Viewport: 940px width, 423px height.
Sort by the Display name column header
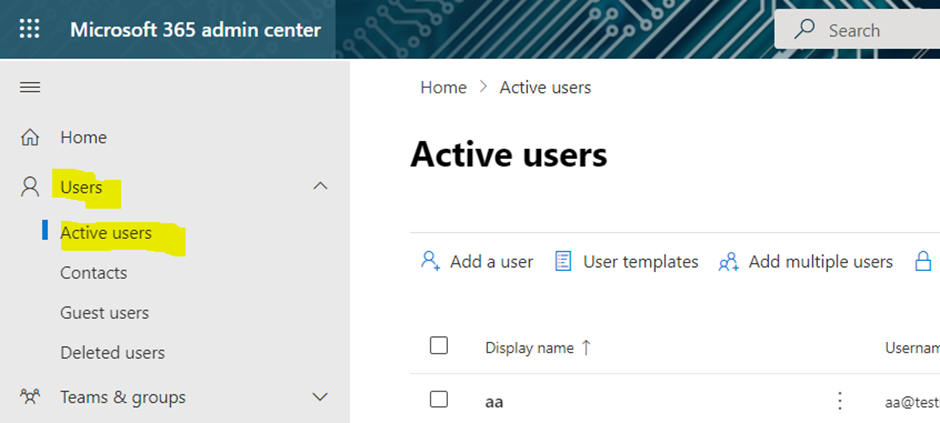point(529,348)
